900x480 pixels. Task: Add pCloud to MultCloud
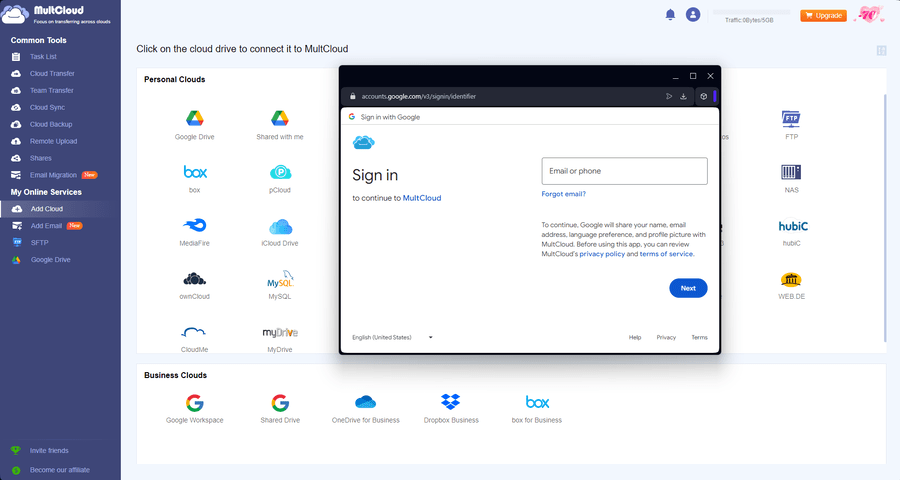[x=280, y=178]
